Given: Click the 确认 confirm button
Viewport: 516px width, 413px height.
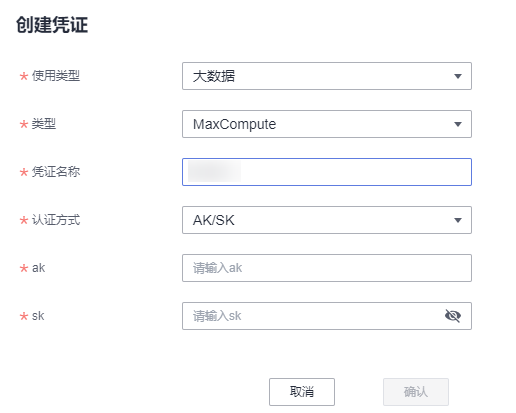Looking at the screenshot, I should [x=416, y=392].
